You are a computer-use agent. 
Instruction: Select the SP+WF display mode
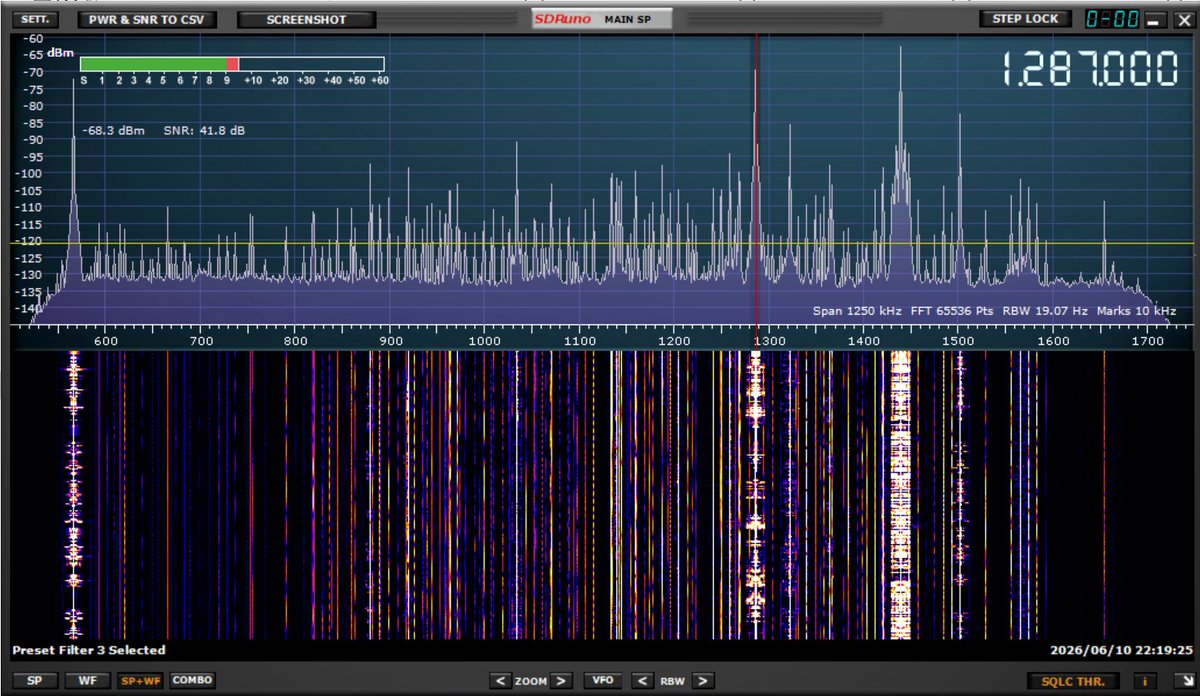pyautogui.click(x=138, y=680)
